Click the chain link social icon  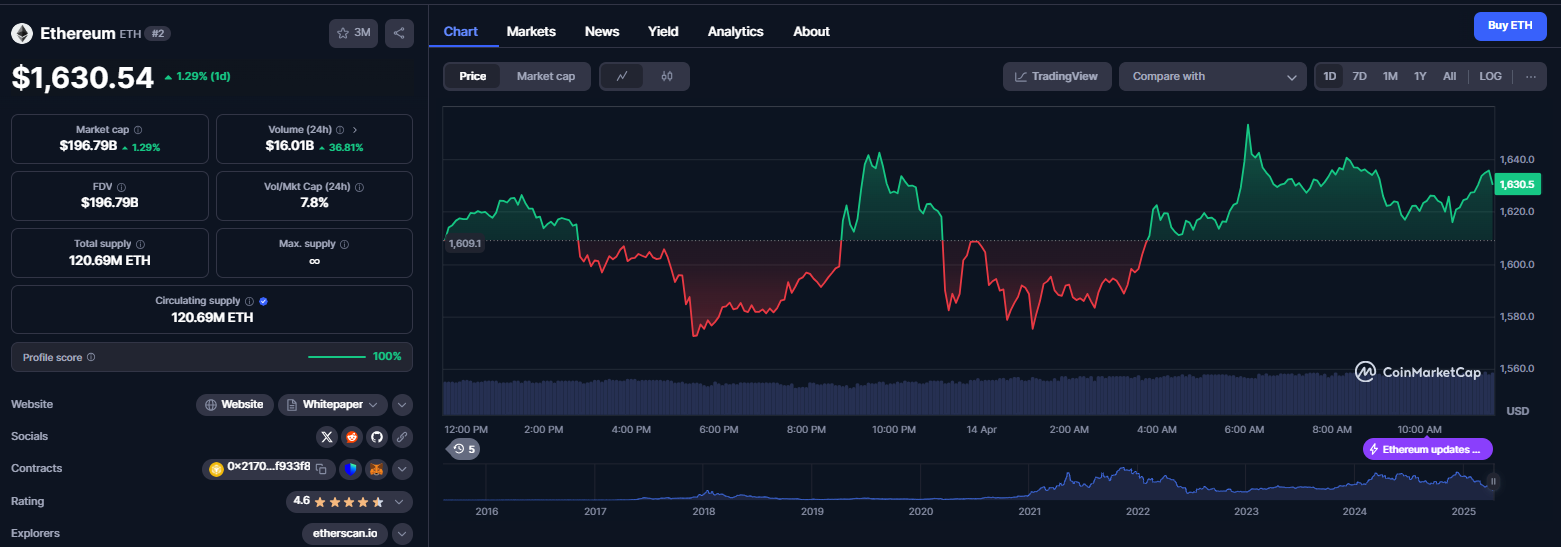402,437
